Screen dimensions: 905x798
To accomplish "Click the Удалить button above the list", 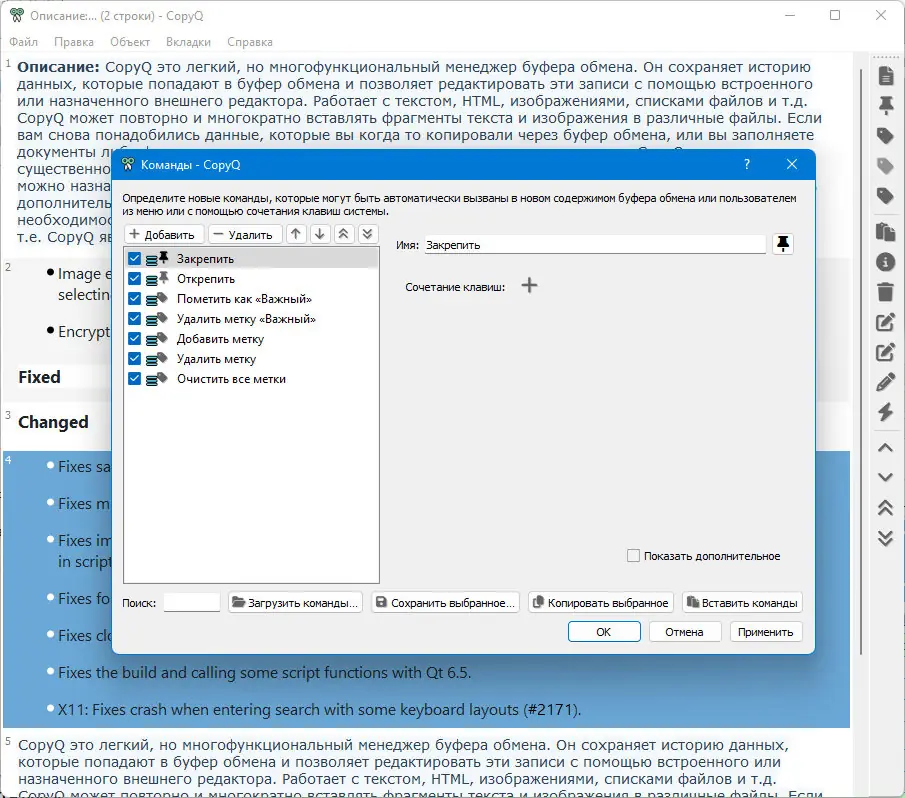I will [245, 234].
